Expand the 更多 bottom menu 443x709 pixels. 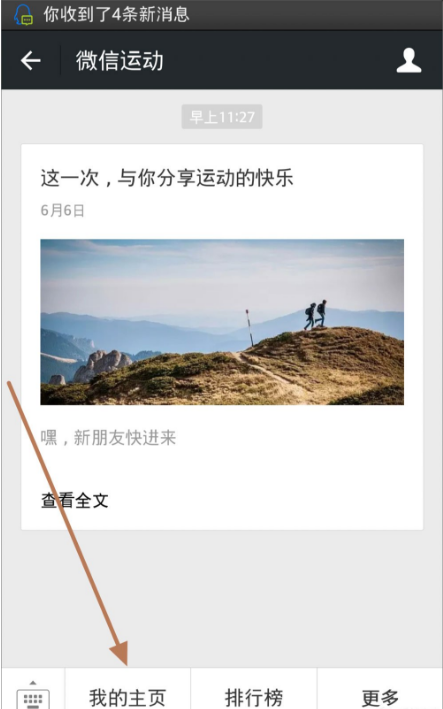[380, 698]
